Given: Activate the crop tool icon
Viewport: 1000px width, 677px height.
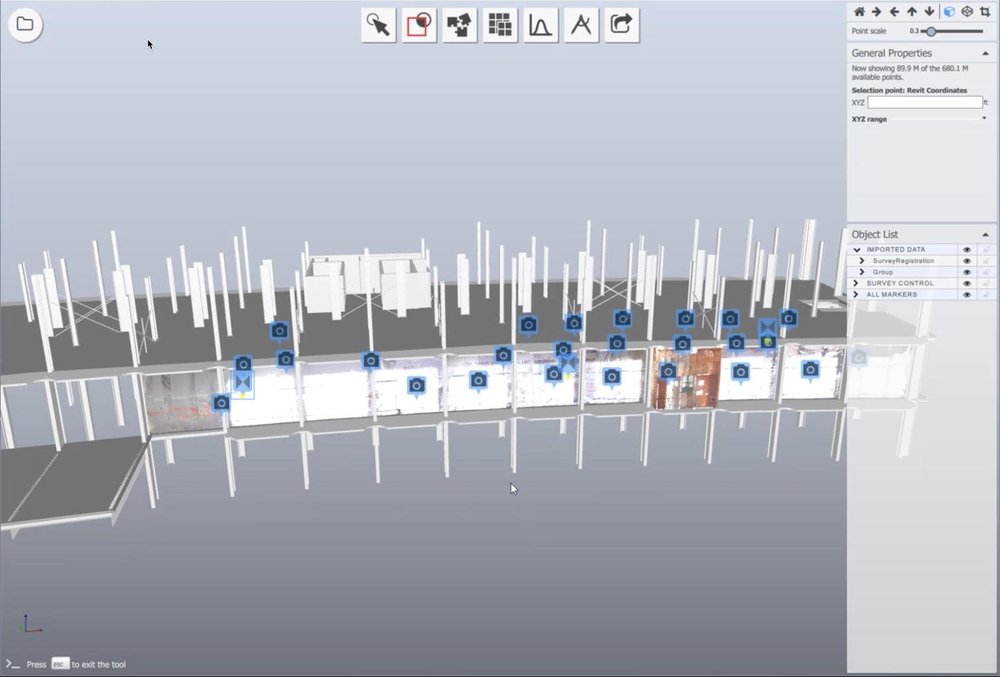Looking at the screenshot, I should click(985, 10).
